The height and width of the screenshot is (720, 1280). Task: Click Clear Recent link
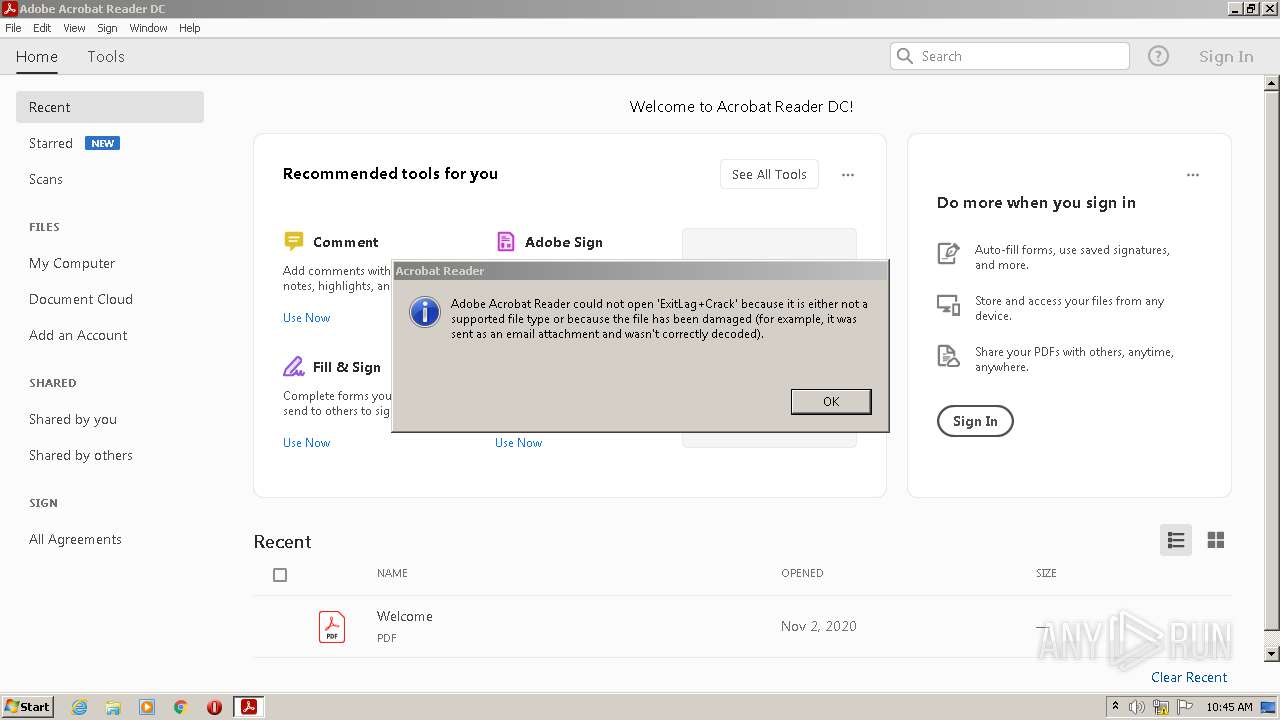click(x=1189, y=677)
